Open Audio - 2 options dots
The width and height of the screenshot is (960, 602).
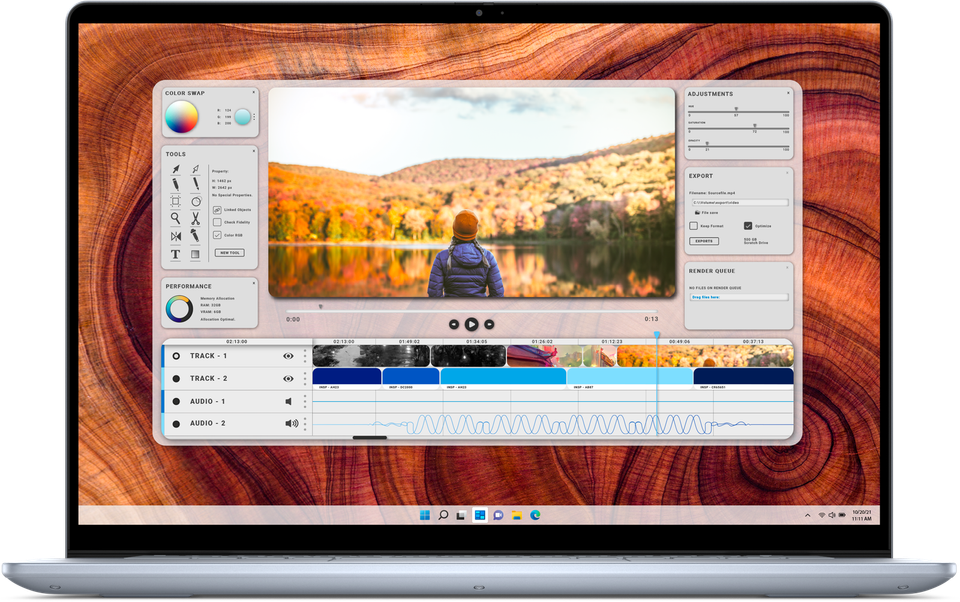point(305,423)
